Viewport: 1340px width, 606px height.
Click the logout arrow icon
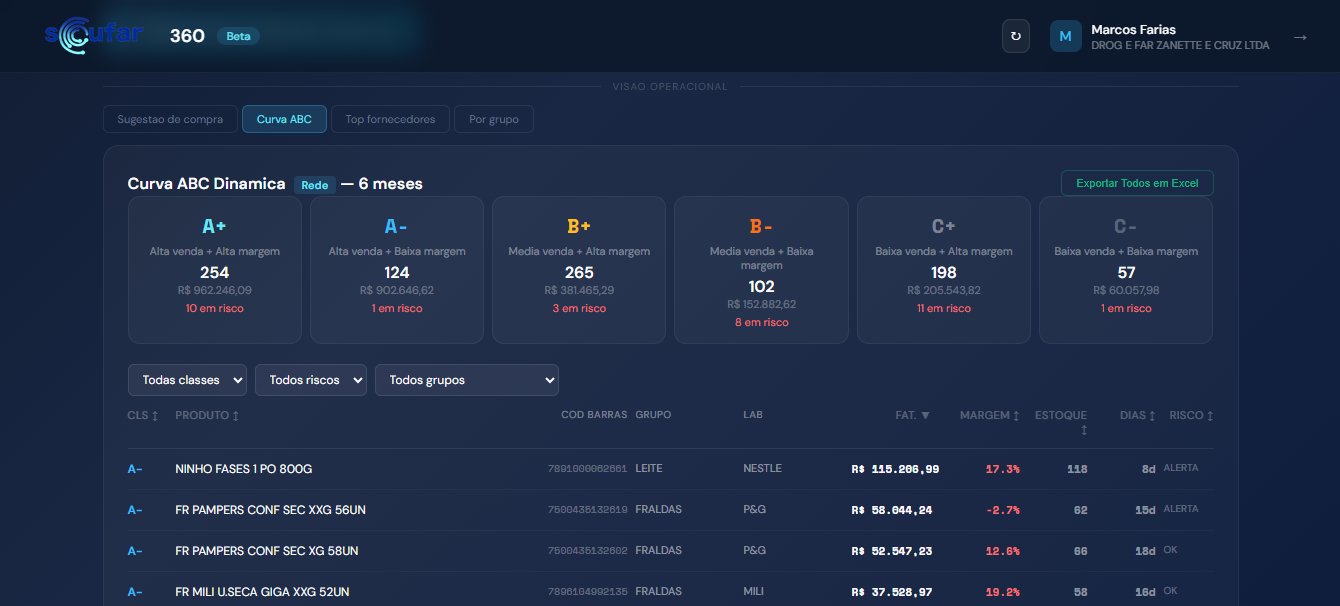click(1300, 37)
